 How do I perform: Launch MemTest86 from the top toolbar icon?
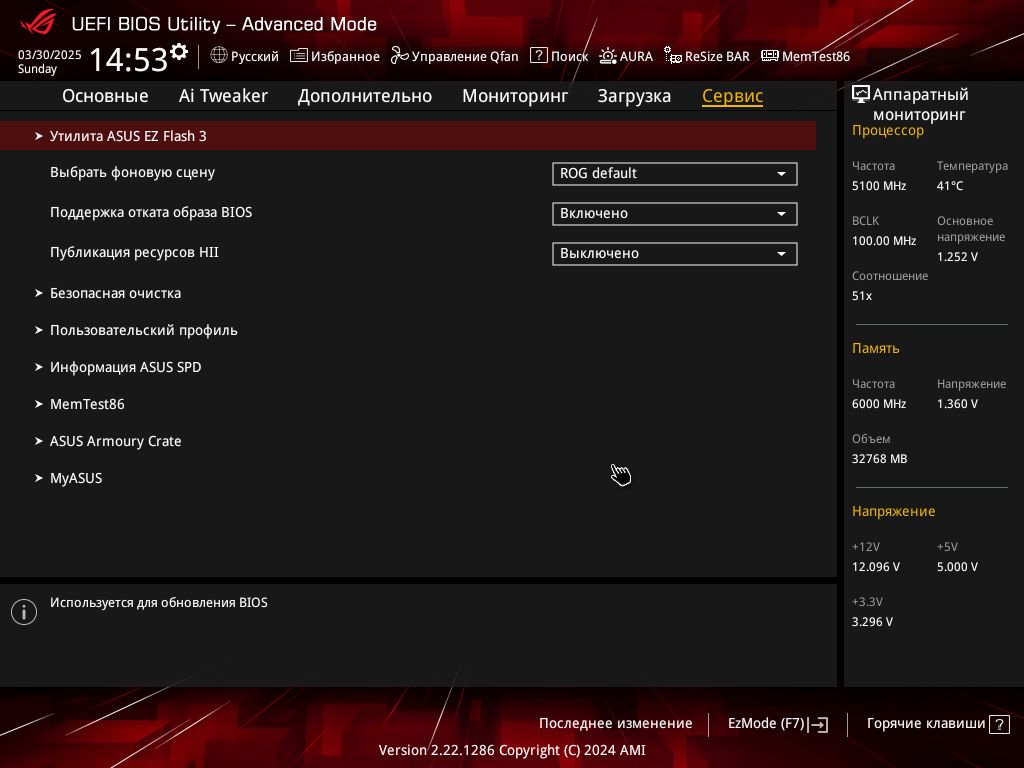pos(769,56)
